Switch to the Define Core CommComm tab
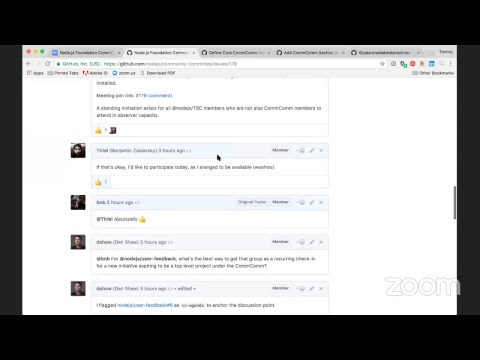480x360 pixels. tap(235, 53)
